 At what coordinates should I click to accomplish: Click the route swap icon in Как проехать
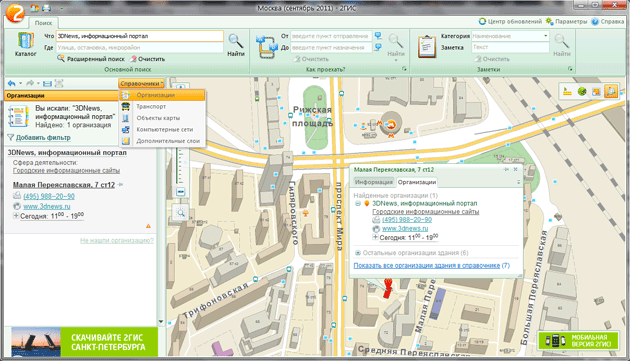tap(267, 46)
